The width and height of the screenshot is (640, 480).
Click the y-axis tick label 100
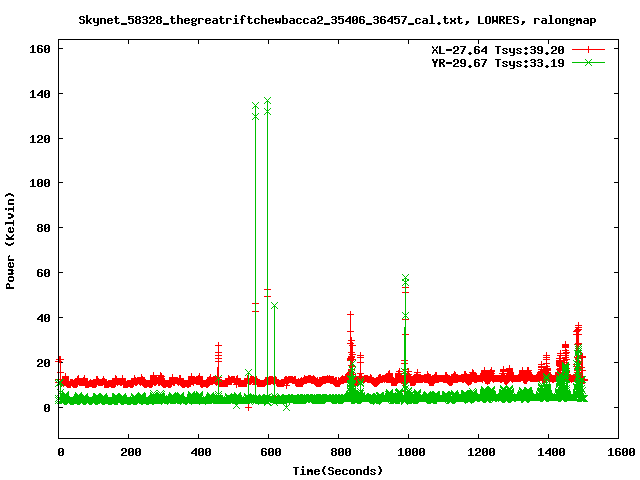[x=40, y=183]
